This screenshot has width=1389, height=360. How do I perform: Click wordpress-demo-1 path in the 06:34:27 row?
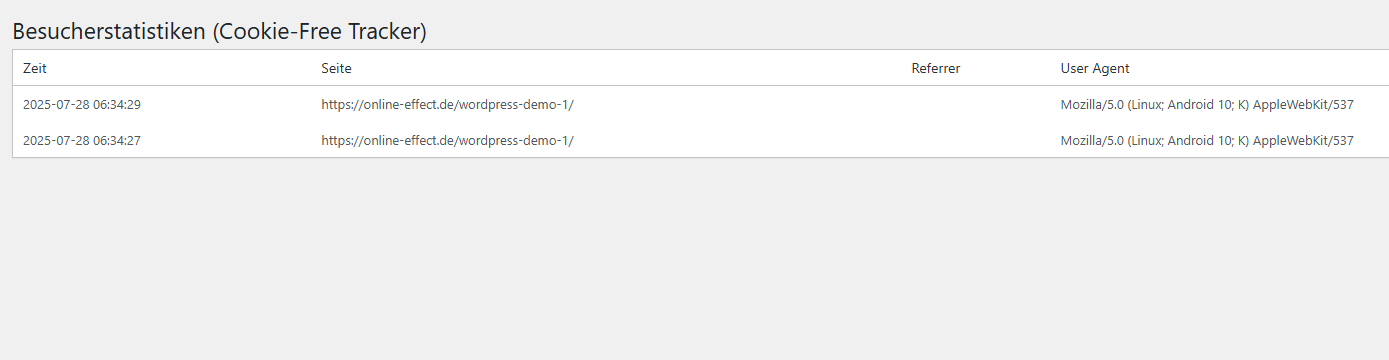[x=513, y=140]
